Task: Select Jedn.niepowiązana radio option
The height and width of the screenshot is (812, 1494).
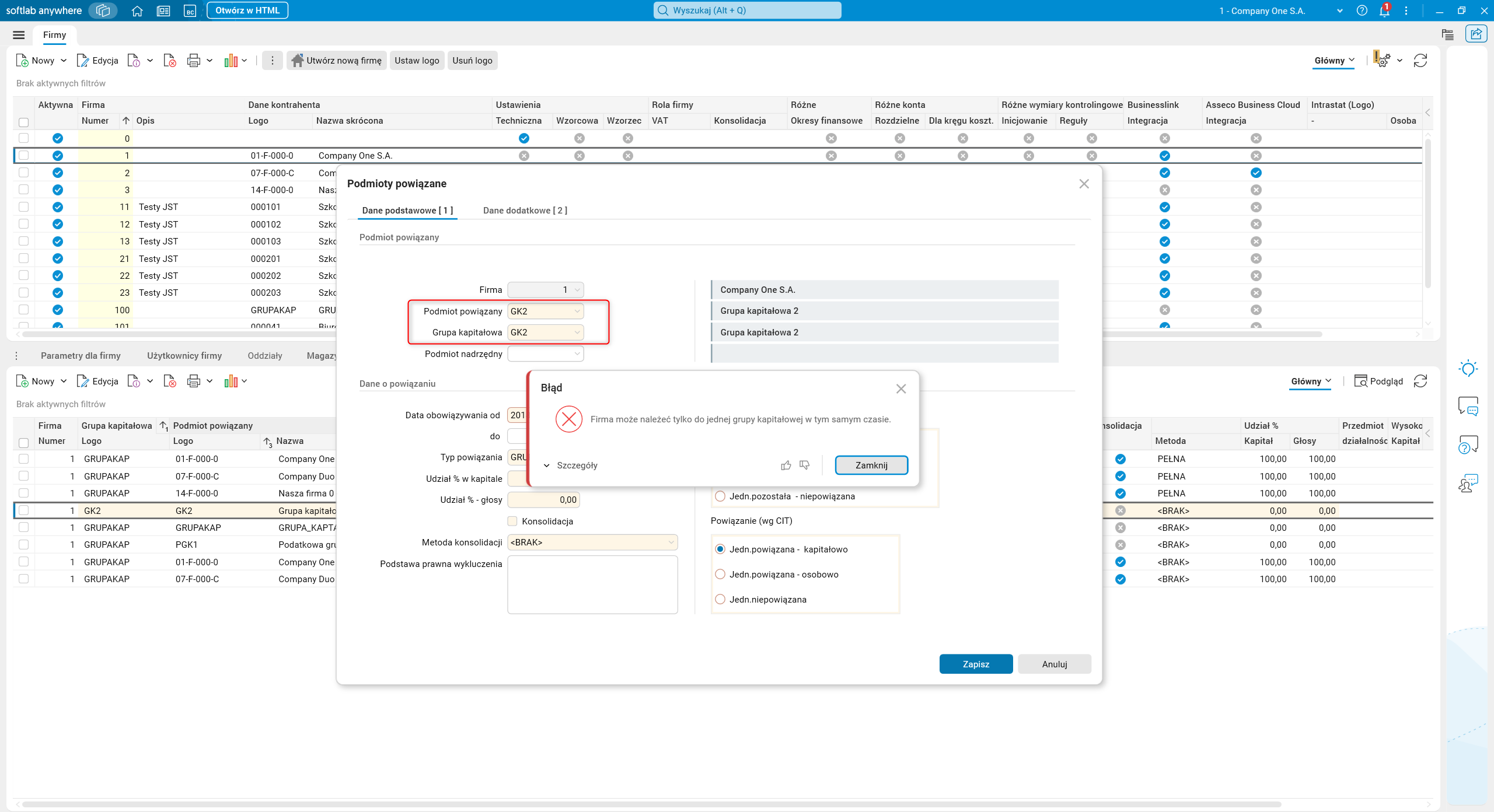Action: 720,599
